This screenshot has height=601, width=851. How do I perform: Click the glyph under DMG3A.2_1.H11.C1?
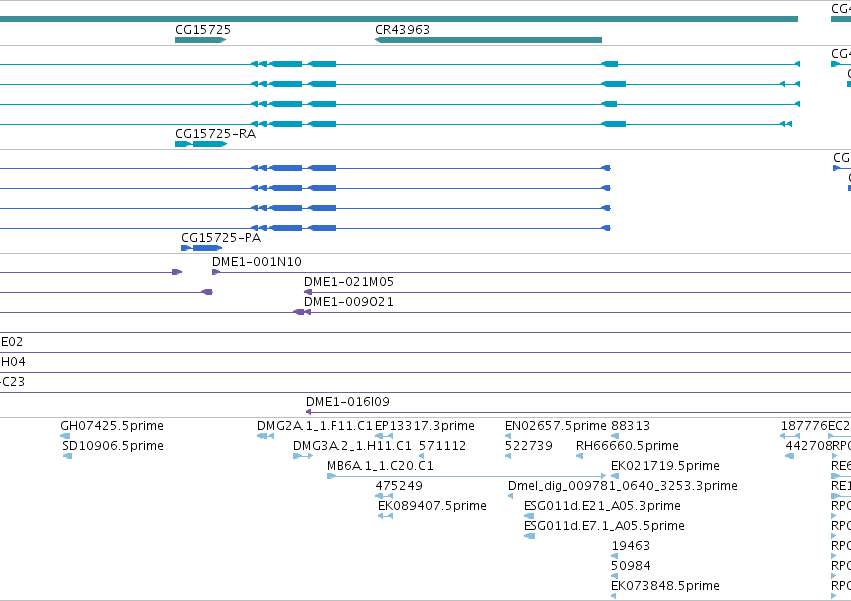pyautogui.click(x=303, y=456)
